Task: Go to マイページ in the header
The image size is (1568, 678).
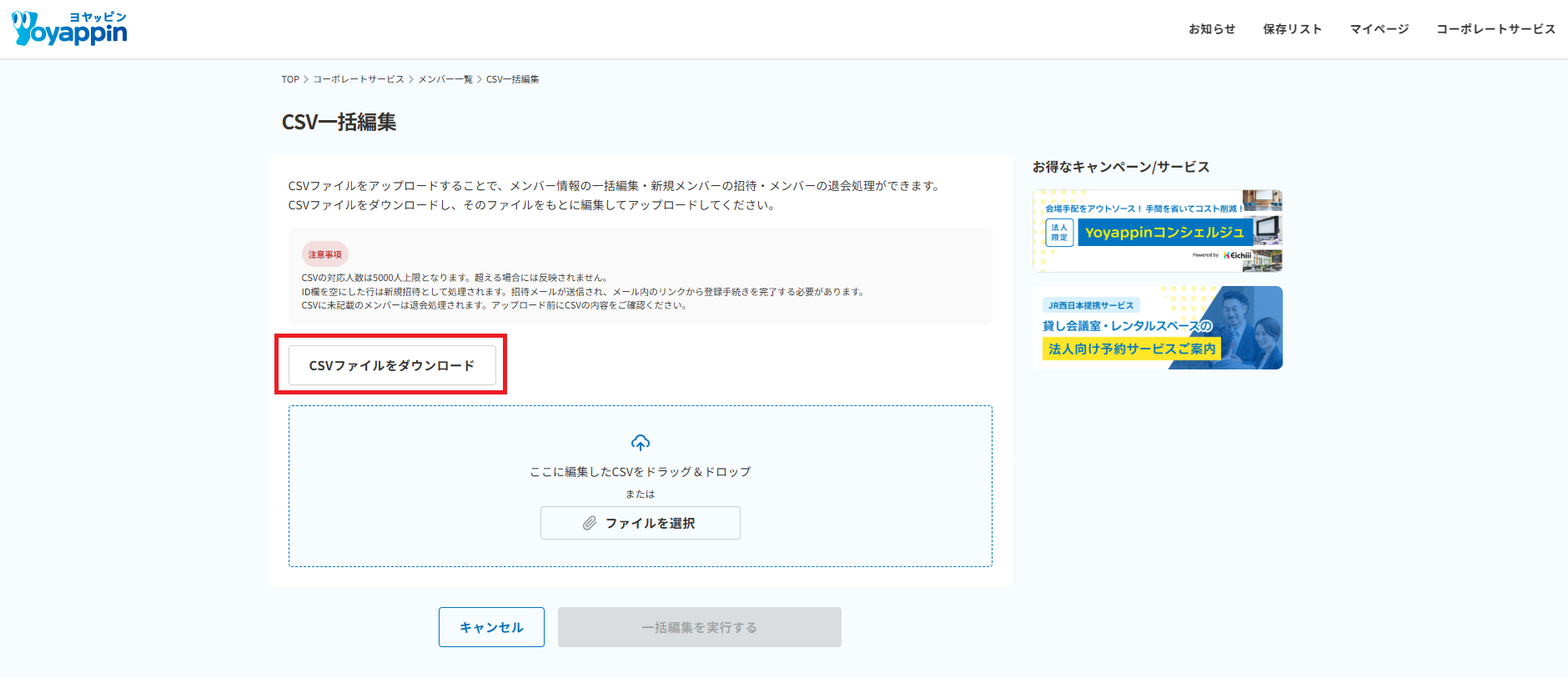Action: click(x=1379, y=29)
